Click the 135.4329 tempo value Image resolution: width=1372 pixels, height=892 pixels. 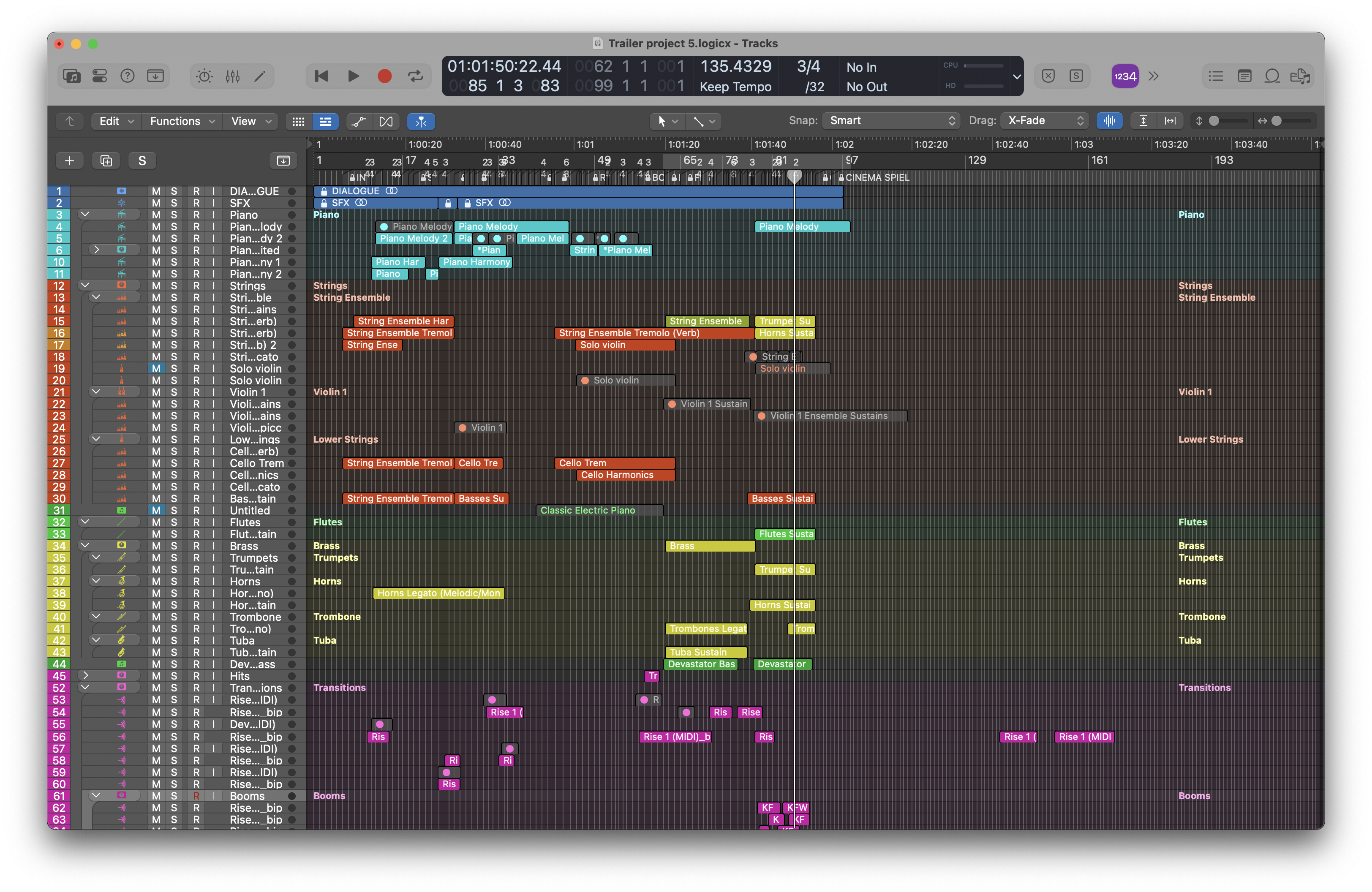click(x=735, y=66)
